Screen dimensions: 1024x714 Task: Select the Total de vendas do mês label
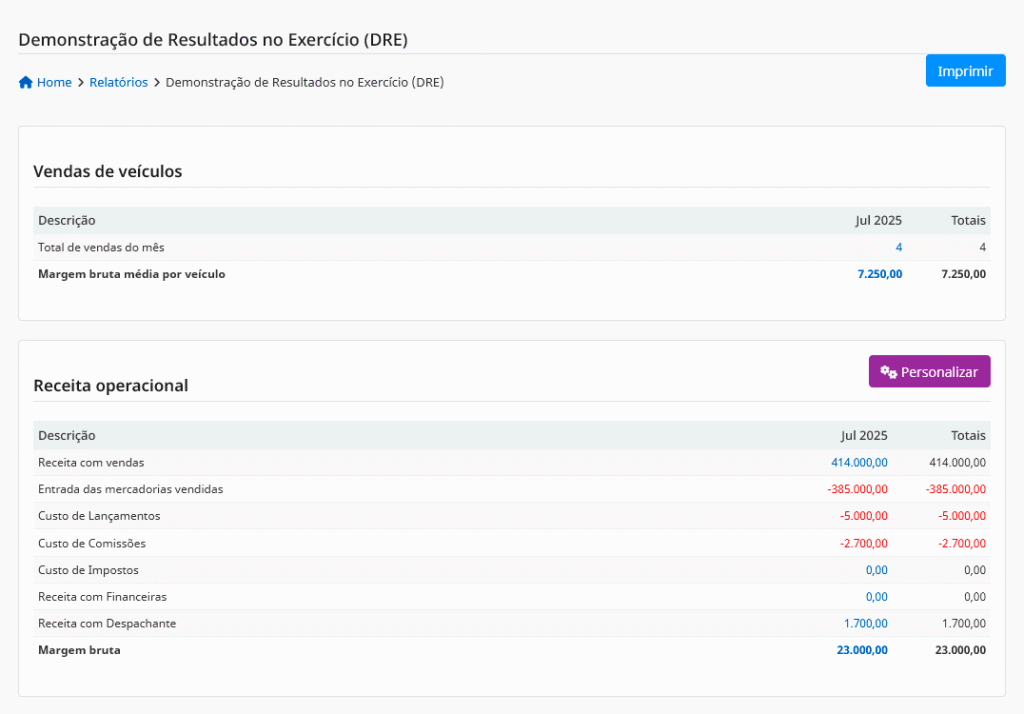coord(101,248)
